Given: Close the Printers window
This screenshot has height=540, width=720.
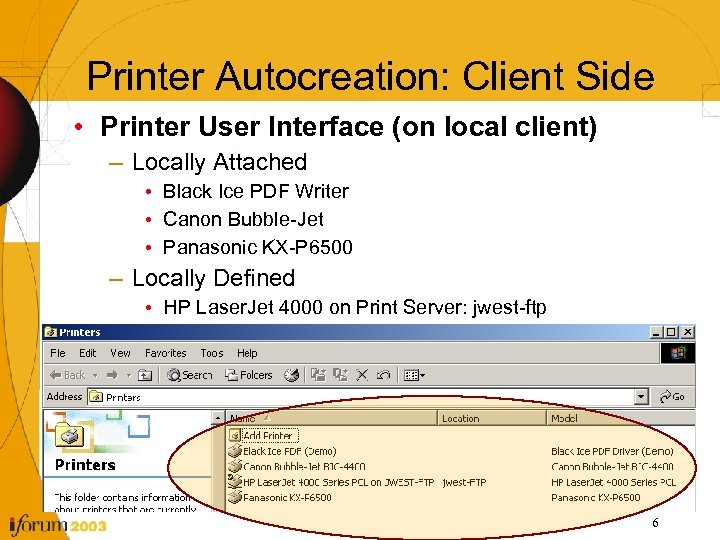Looking at the screenshot, I should point(687,332).
